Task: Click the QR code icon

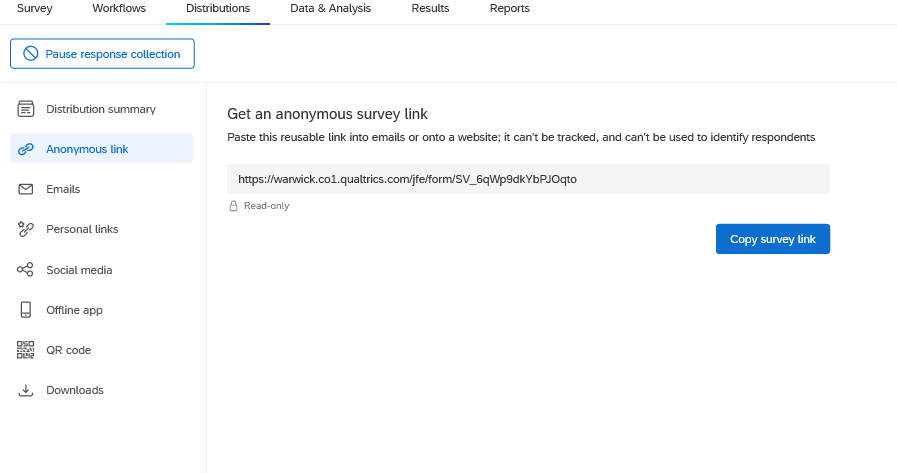Action: (x=26, y=350)
